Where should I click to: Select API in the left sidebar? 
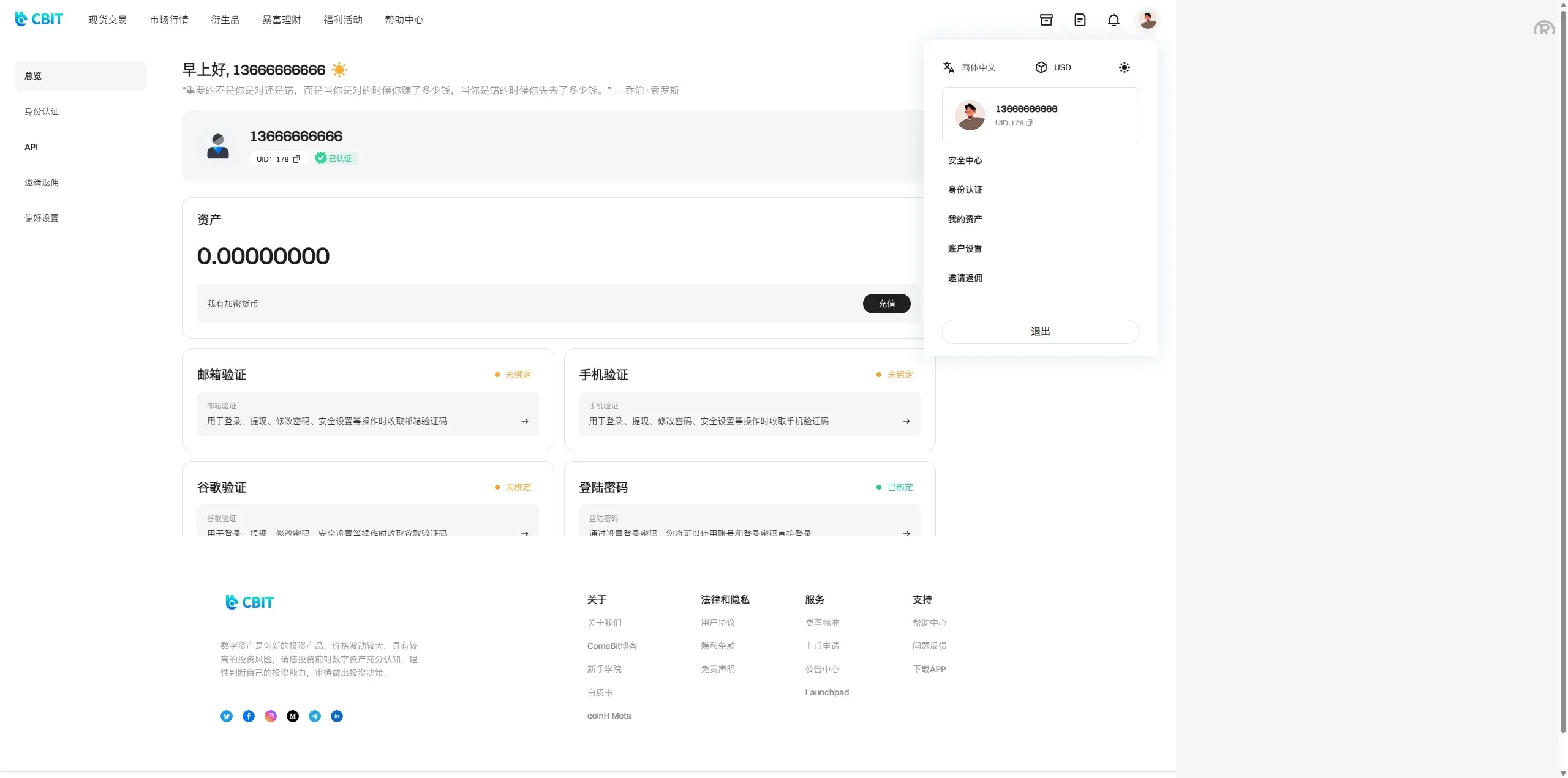pos(31,146)
